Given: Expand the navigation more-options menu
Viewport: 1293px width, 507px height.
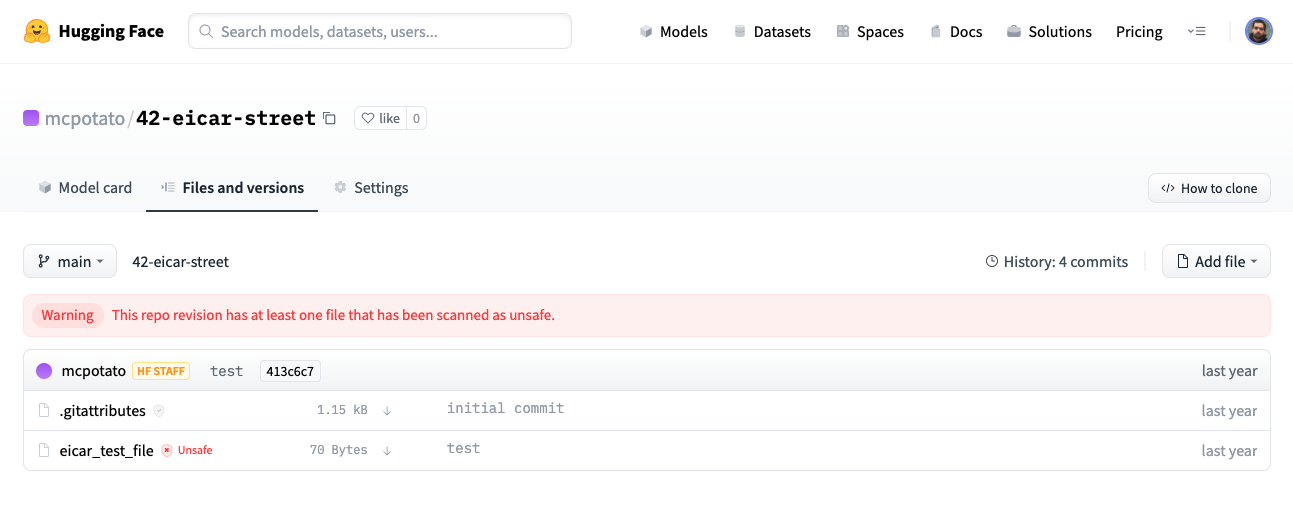Looking at the screenshot, I should pos(1196,31).
